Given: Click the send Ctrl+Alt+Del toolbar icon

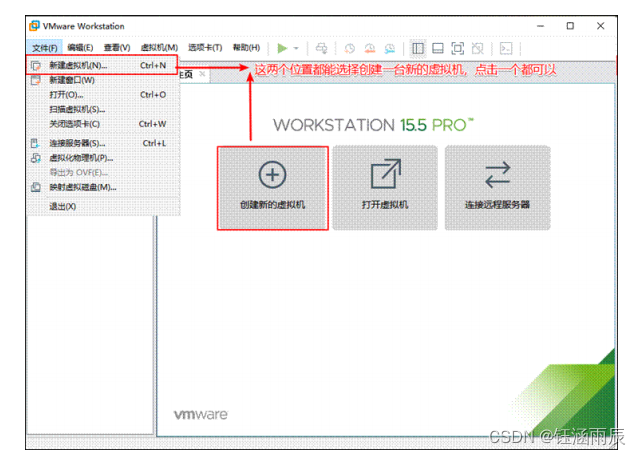Looking at the screenshot, I should [x=321, y=49].
